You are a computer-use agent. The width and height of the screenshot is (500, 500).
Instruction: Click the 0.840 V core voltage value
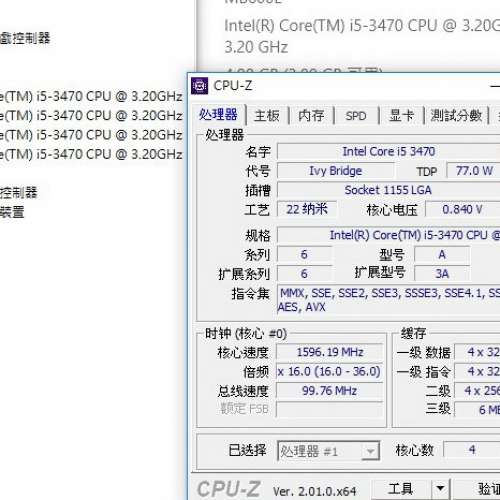463,210
